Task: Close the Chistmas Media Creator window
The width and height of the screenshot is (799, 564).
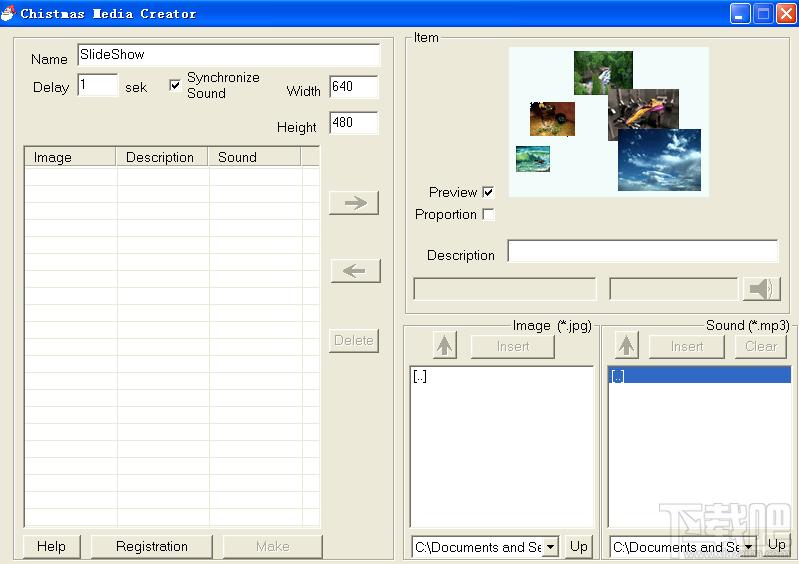Action: coord(786,14)
